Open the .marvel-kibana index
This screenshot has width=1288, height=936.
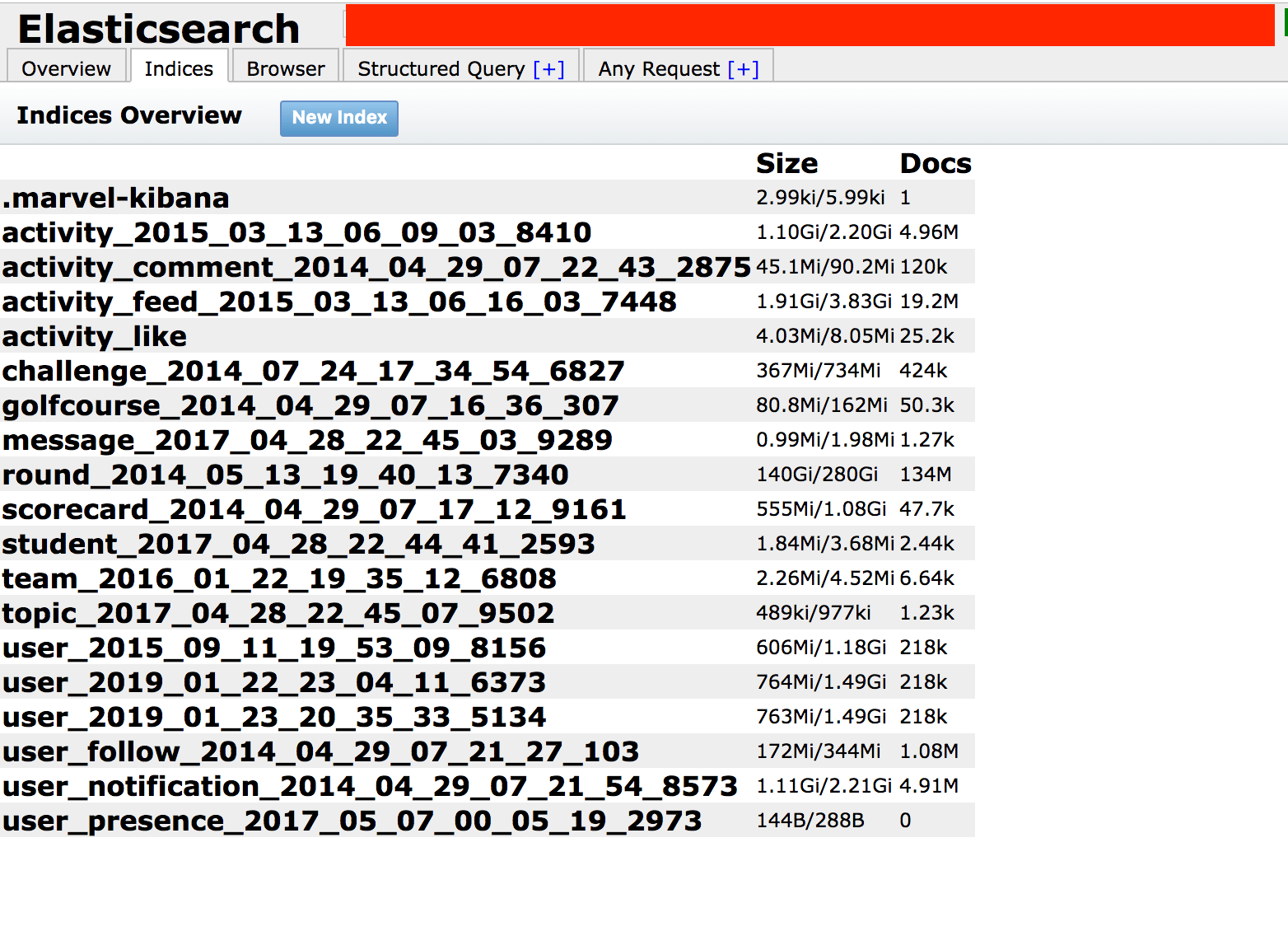pos(116,198)
